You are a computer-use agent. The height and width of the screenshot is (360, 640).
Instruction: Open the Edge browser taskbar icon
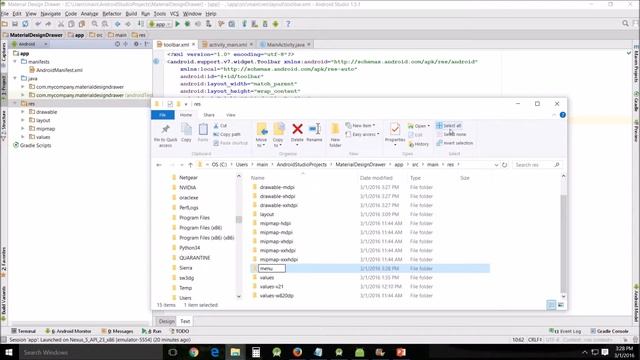click(214, 352)
